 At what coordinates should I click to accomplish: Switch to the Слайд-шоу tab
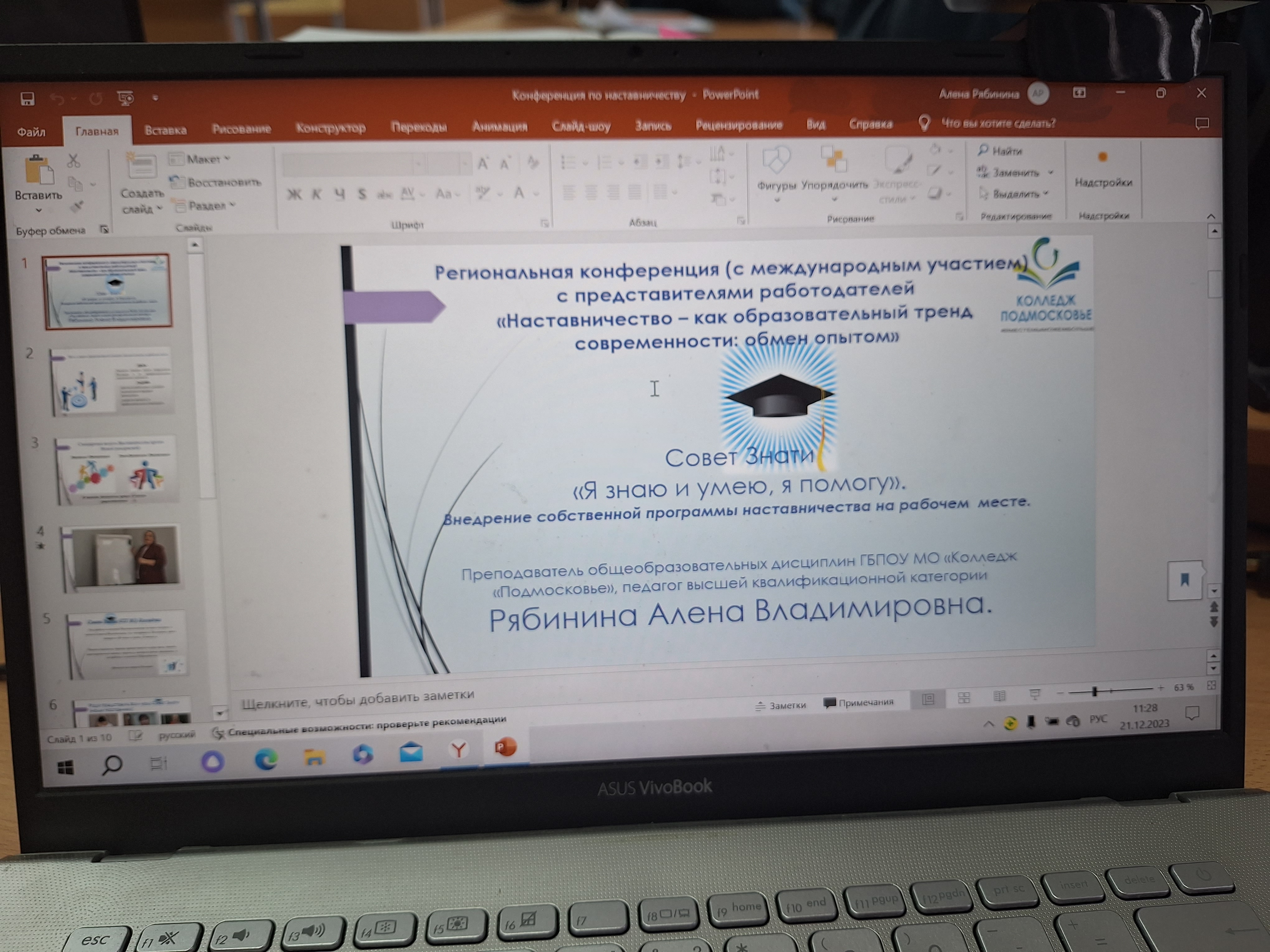581,125
